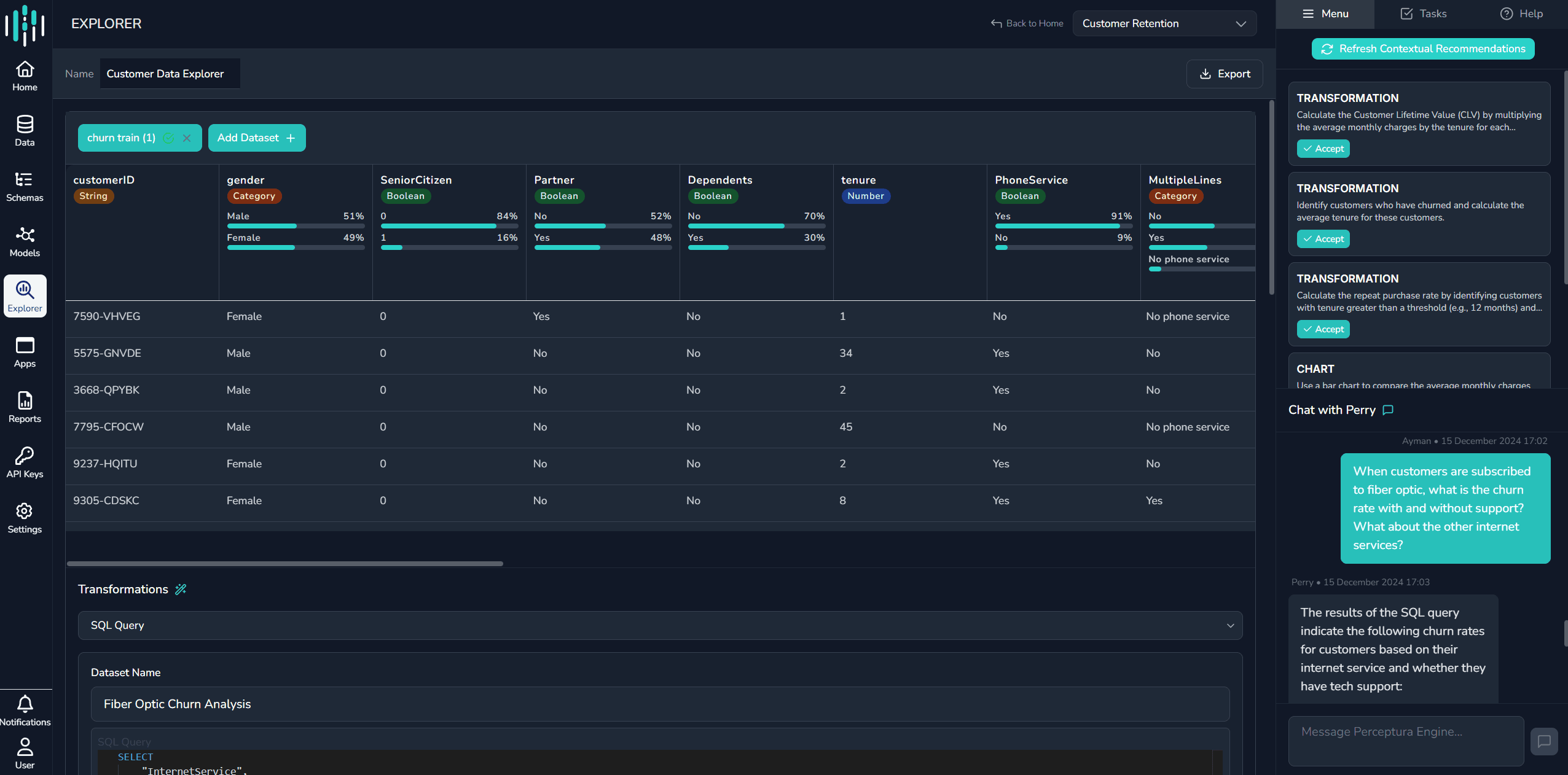Open Settings from sidebar

click(x=25, y=518)
